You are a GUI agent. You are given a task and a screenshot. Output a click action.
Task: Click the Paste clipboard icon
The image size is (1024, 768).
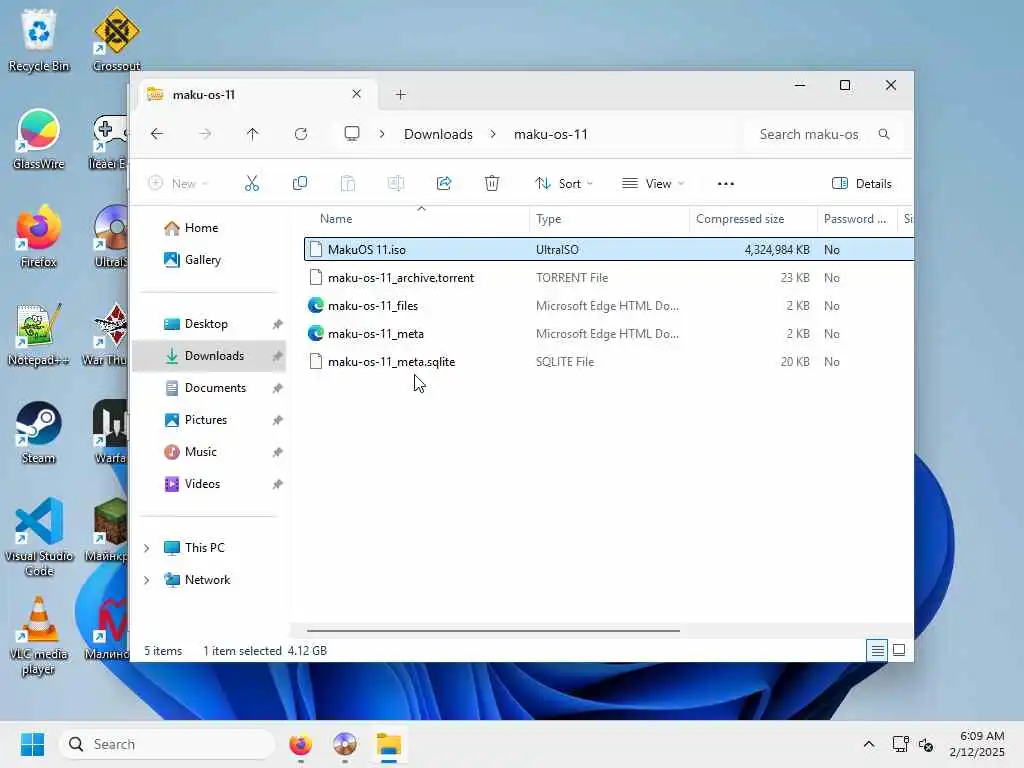click(x=348, y=184)
